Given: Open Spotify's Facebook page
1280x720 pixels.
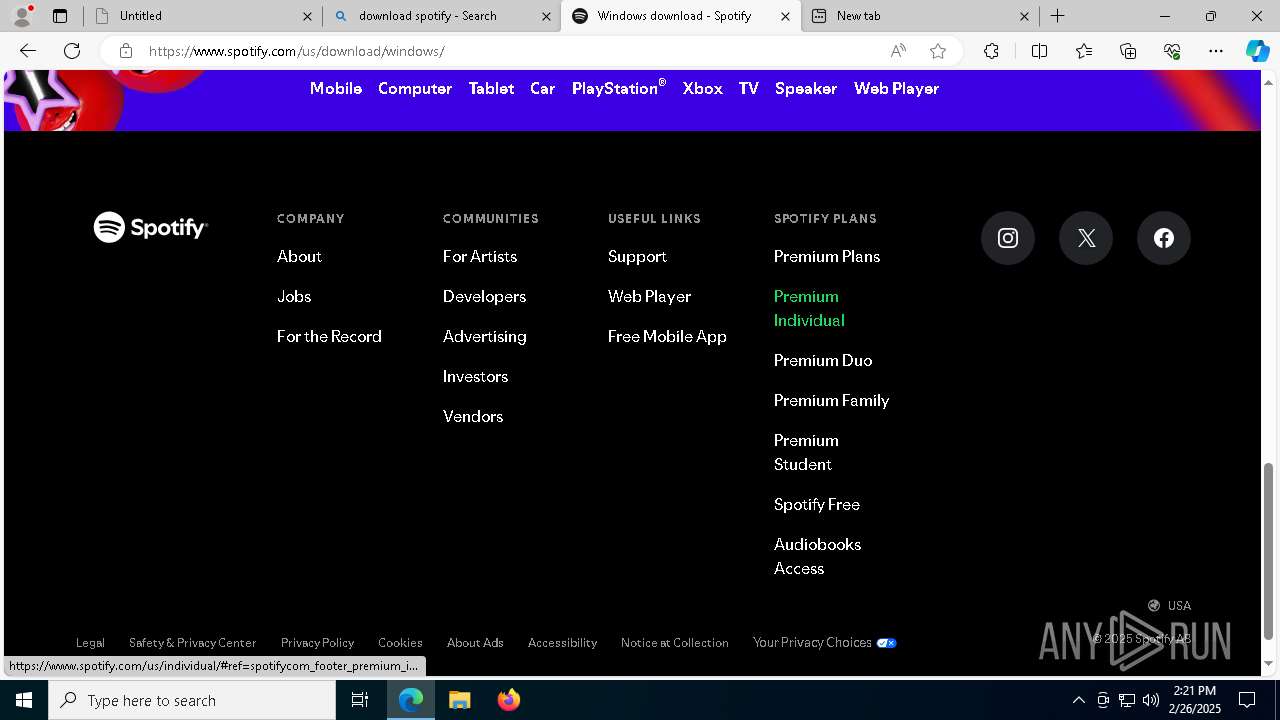Looking at the screenshot, I should 1164,238.
